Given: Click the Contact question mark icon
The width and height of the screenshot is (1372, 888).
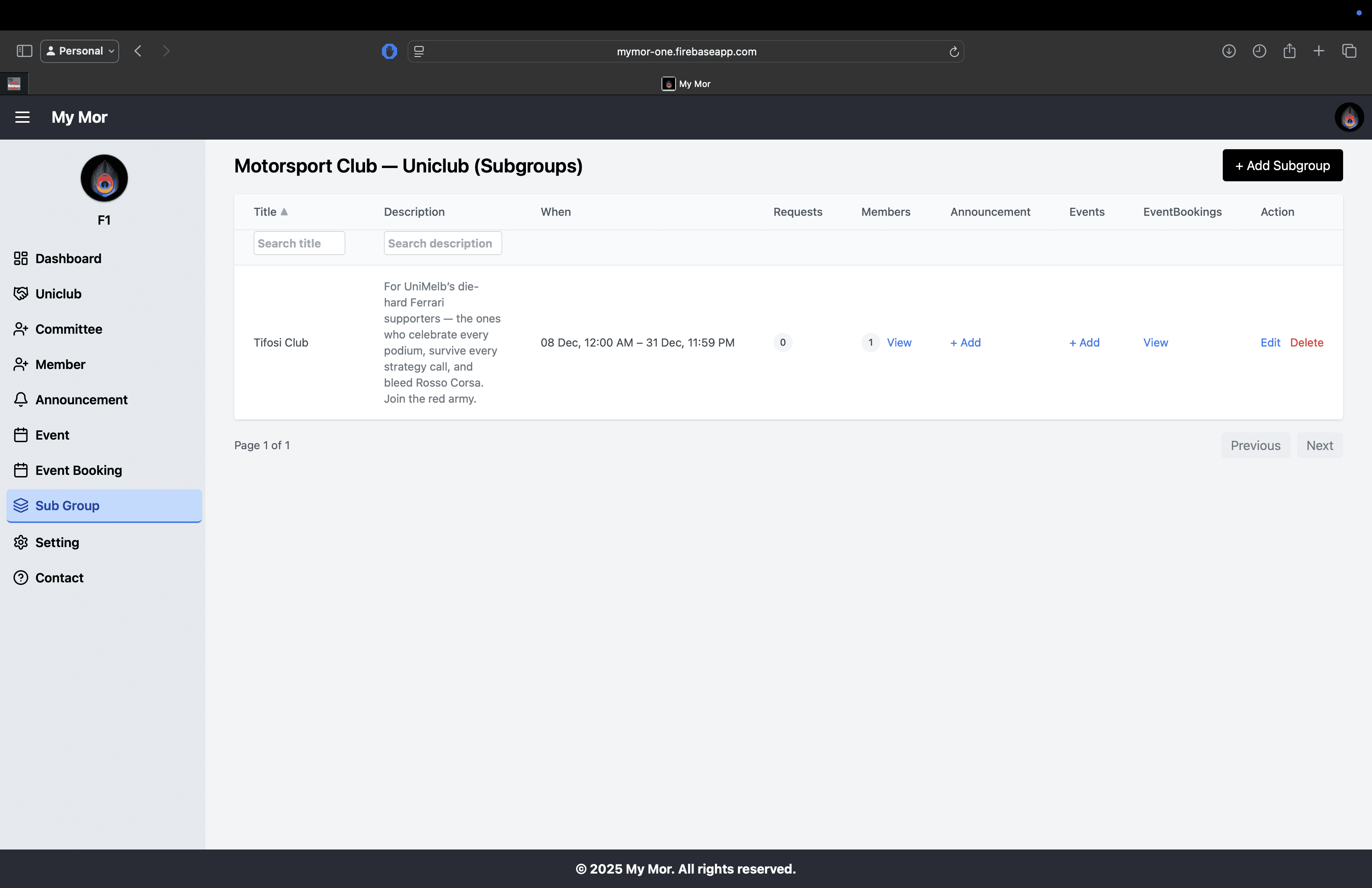Looking at the screenshot, I should tap(21, 578).
